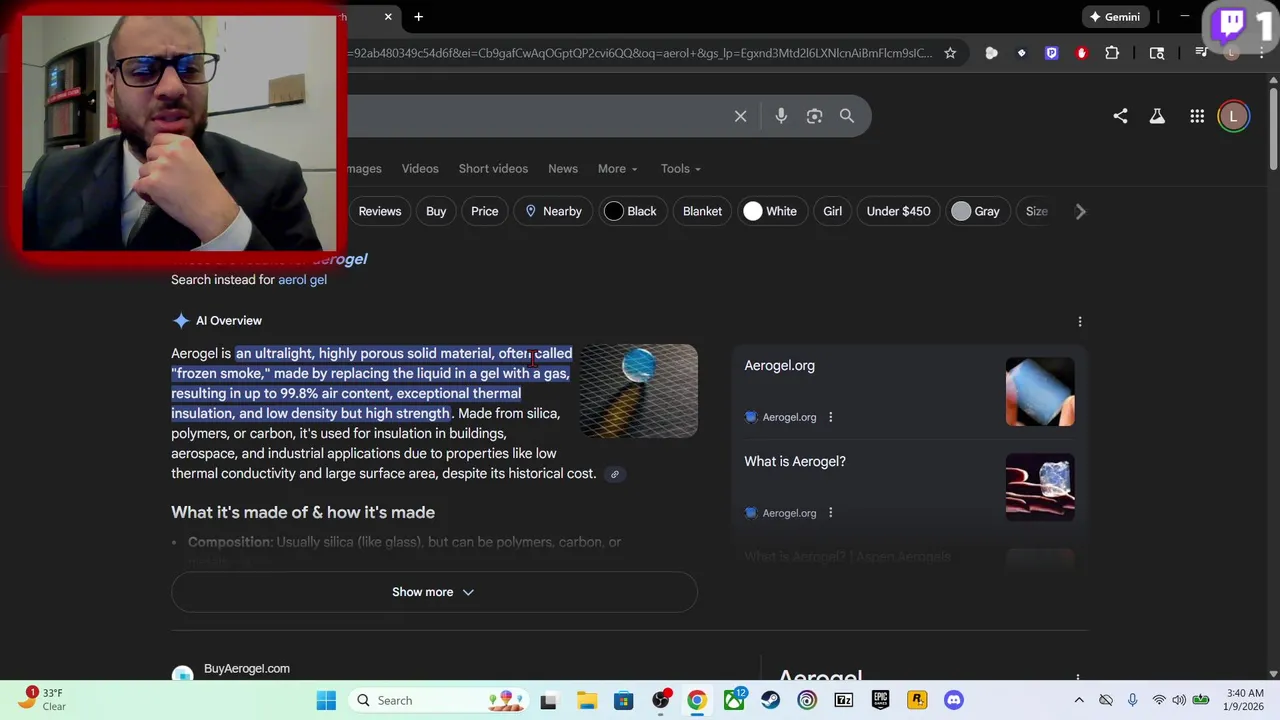1280x720 pixels.
Task: Select the Buy filter chip
Action: coord(436,211)
